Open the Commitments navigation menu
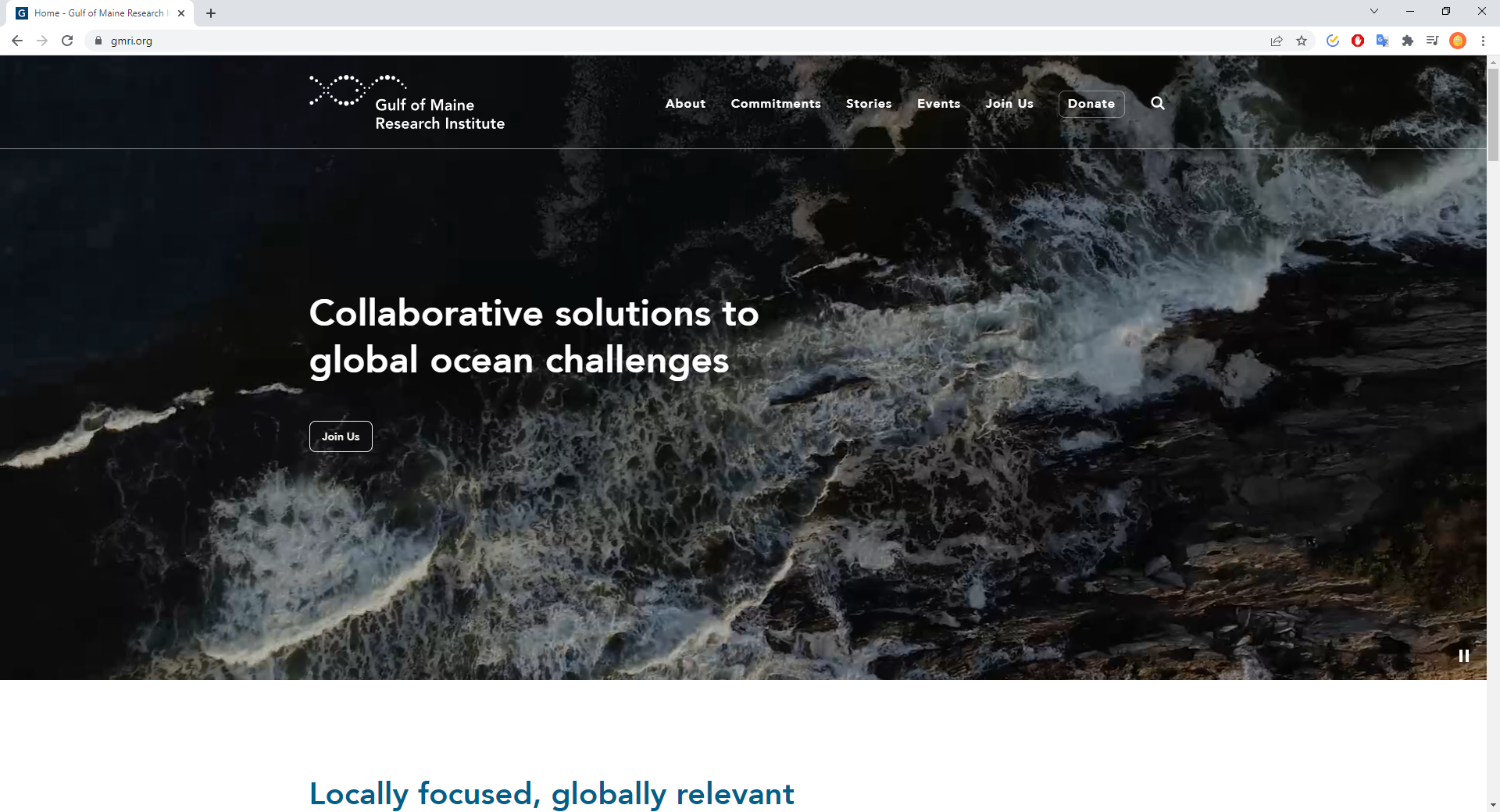This screenshot has height=812, width=1500. click(x=776, y=104)
